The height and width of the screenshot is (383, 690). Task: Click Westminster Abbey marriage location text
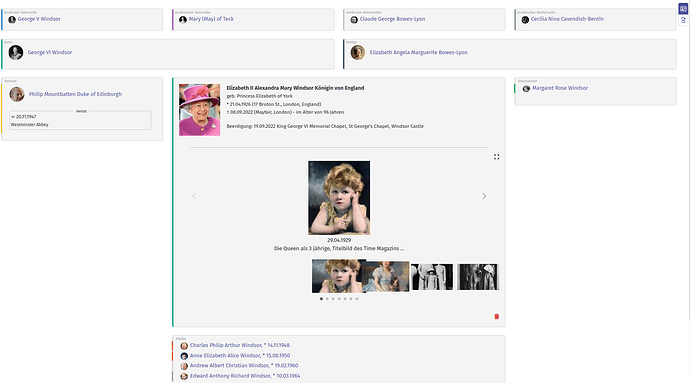(x=30, y=125)
